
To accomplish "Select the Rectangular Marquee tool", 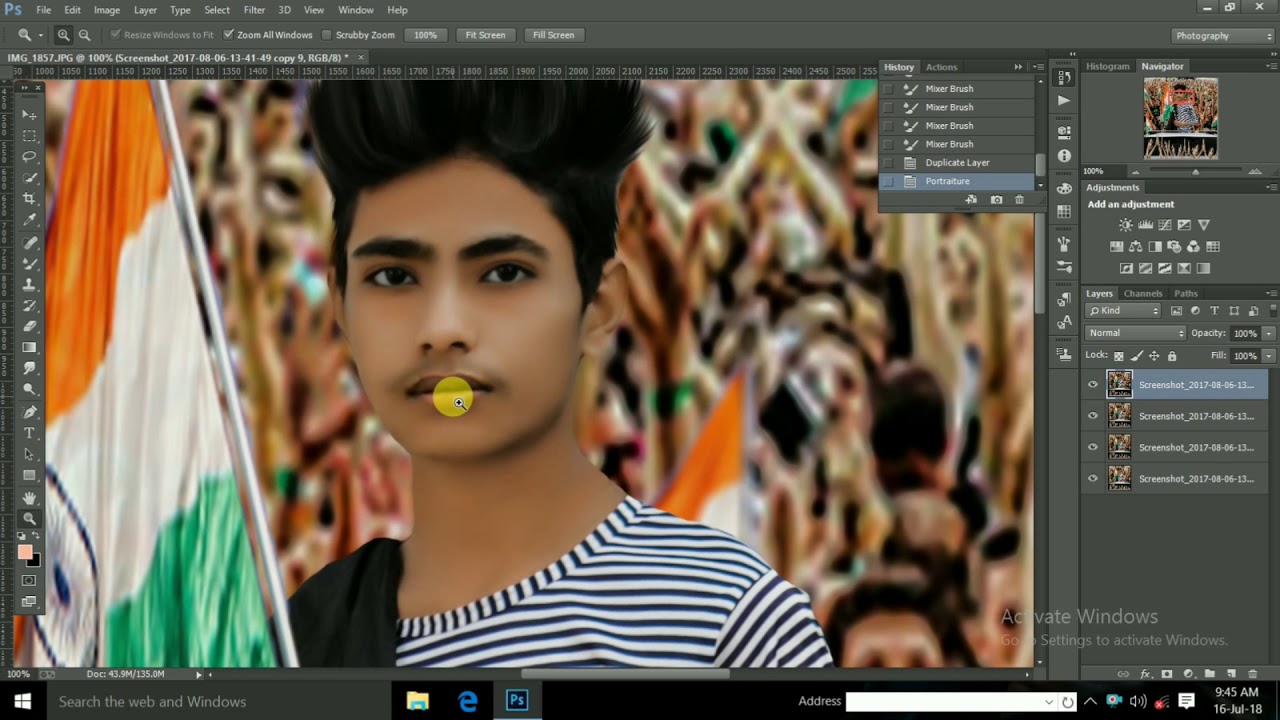I will tap(29, 136).
